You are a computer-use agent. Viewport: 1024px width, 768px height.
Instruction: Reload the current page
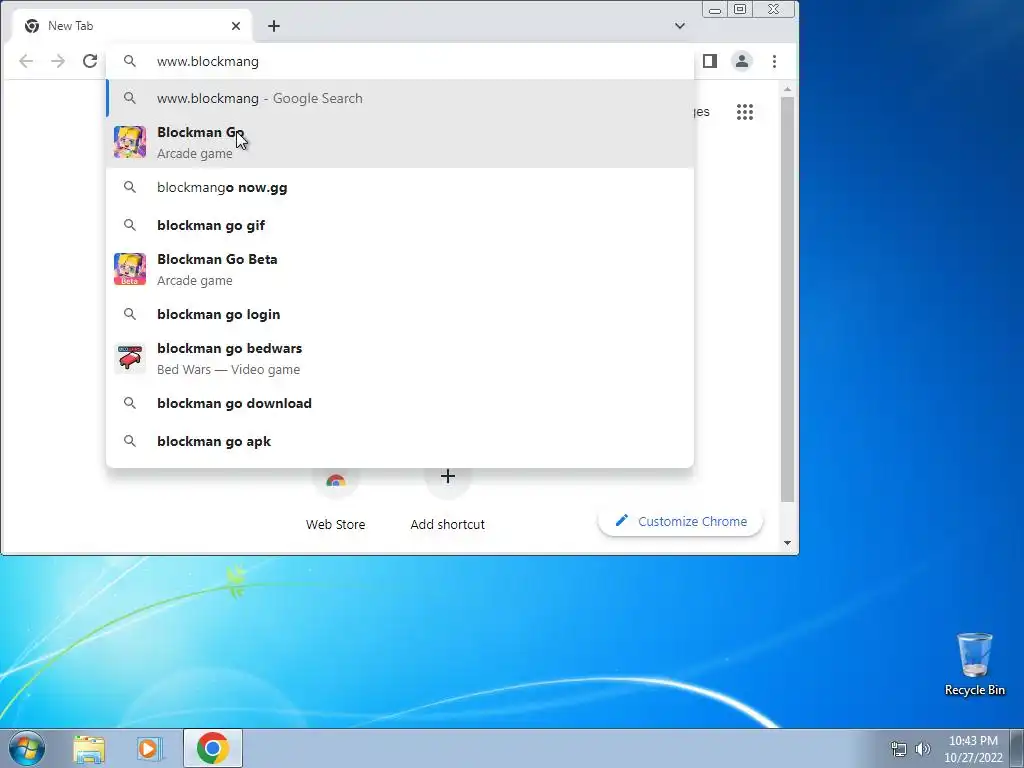90,61
